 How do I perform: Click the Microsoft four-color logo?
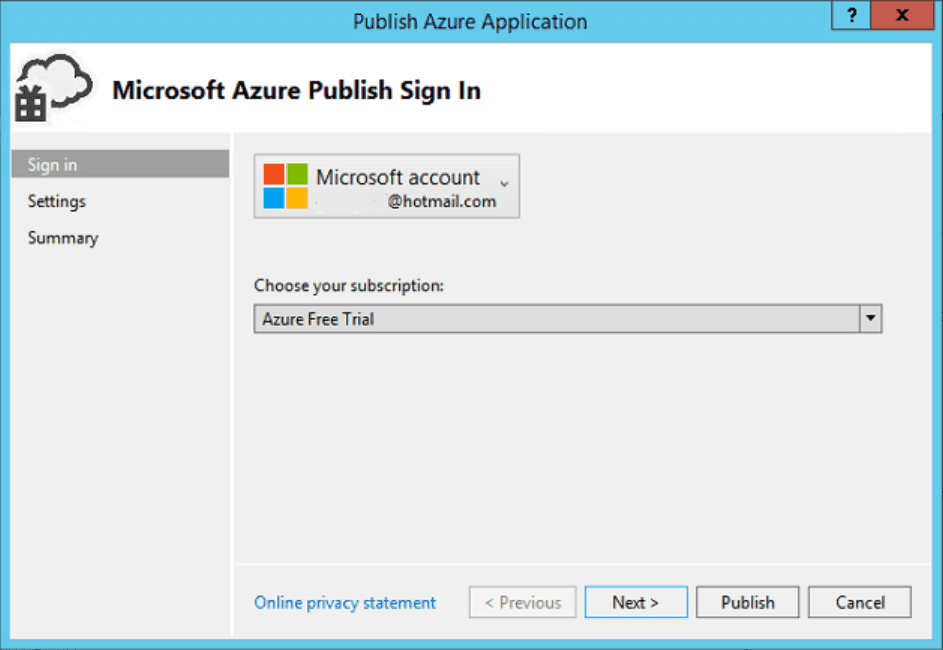pos(286,186)
